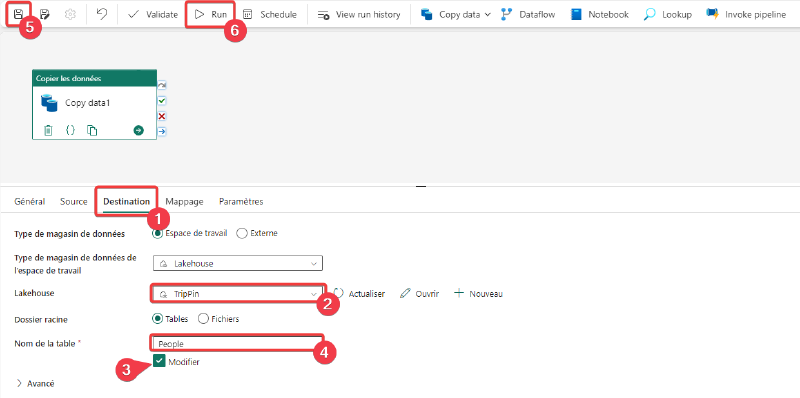
Task: Toggle the Modifier checkbox
Action: (x=160, y=362)
